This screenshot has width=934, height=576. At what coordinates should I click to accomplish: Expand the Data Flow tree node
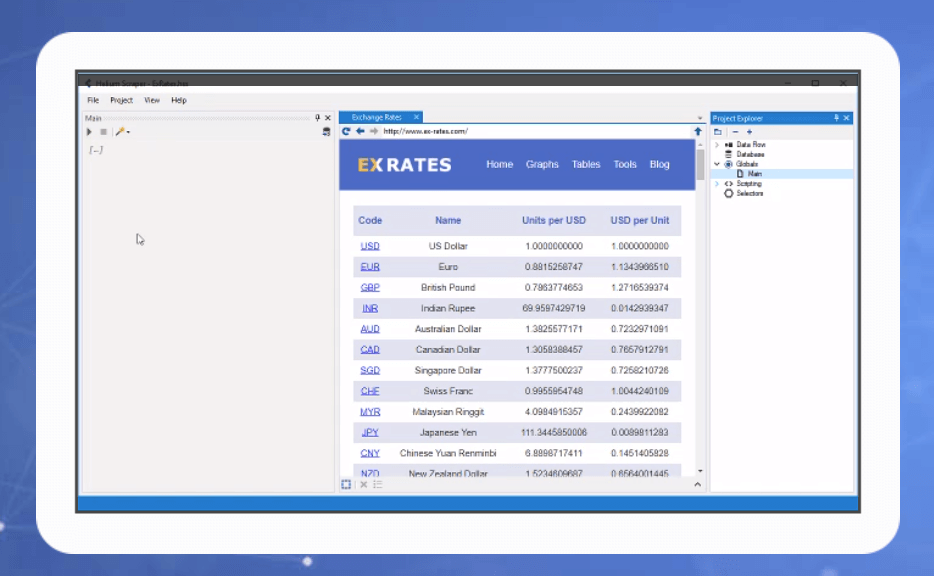coord(717,145)
